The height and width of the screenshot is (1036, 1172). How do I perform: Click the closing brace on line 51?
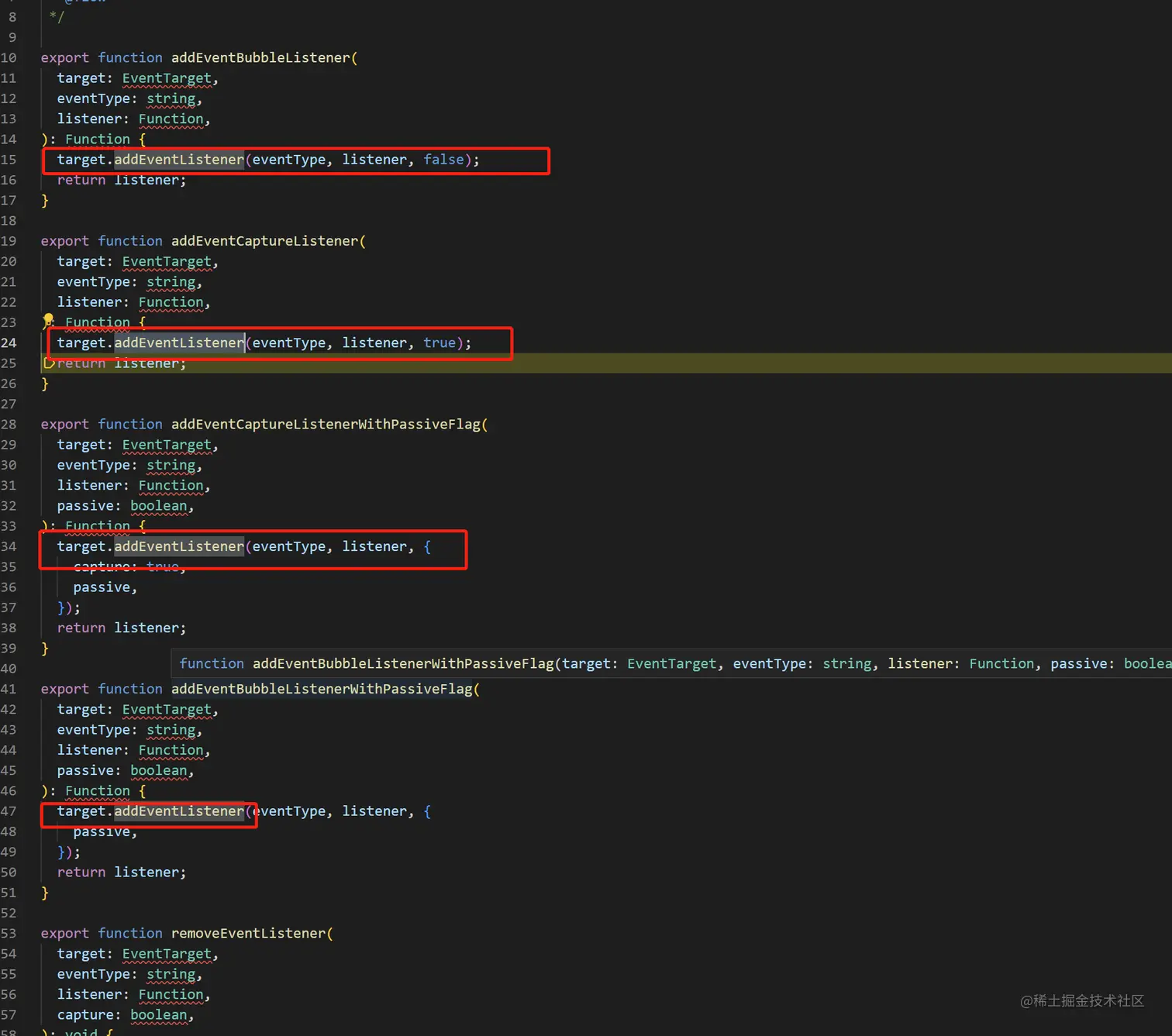pyautogui.click(x=45, y=893)
